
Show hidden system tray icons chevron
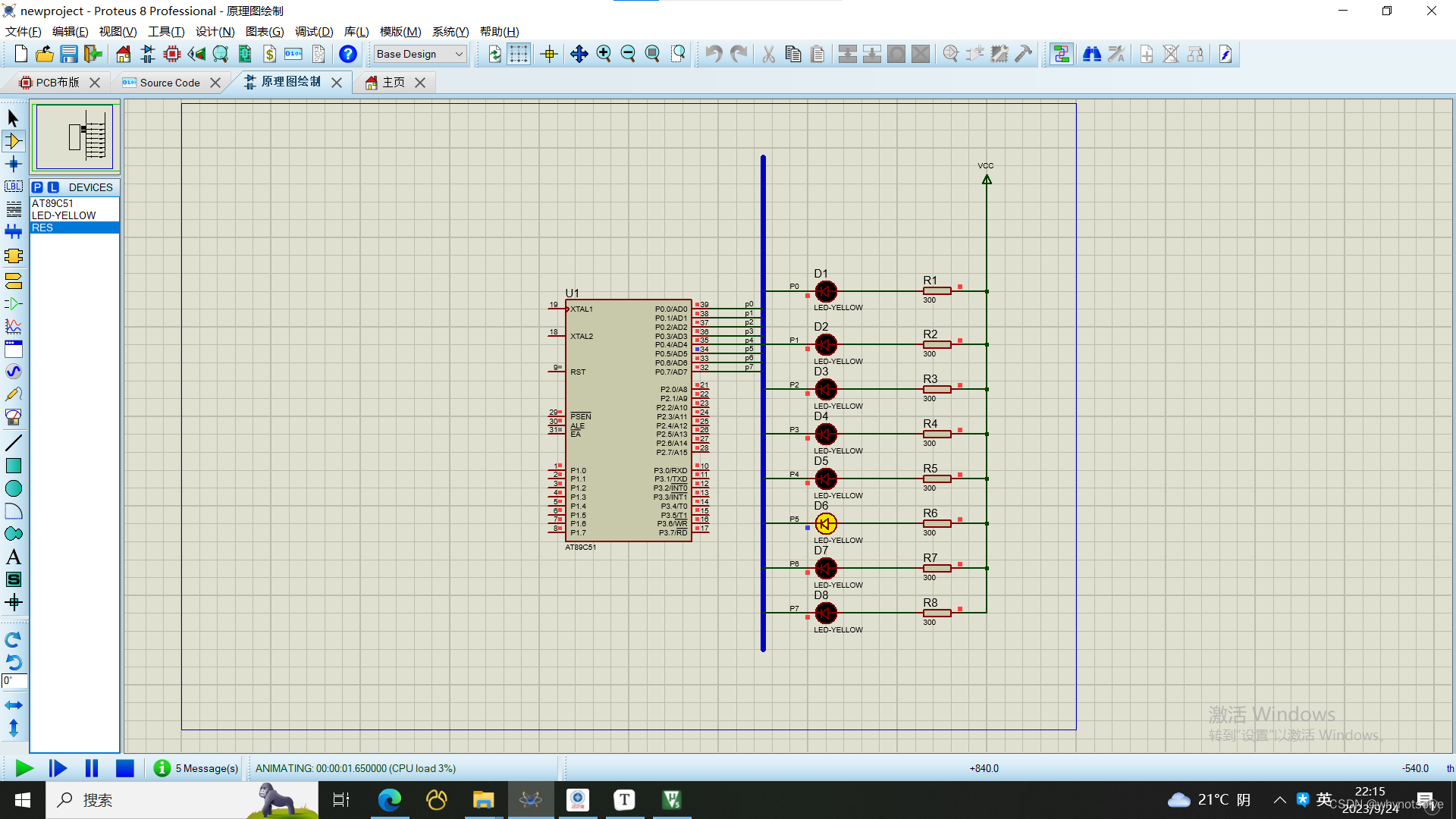point(1279,800)
